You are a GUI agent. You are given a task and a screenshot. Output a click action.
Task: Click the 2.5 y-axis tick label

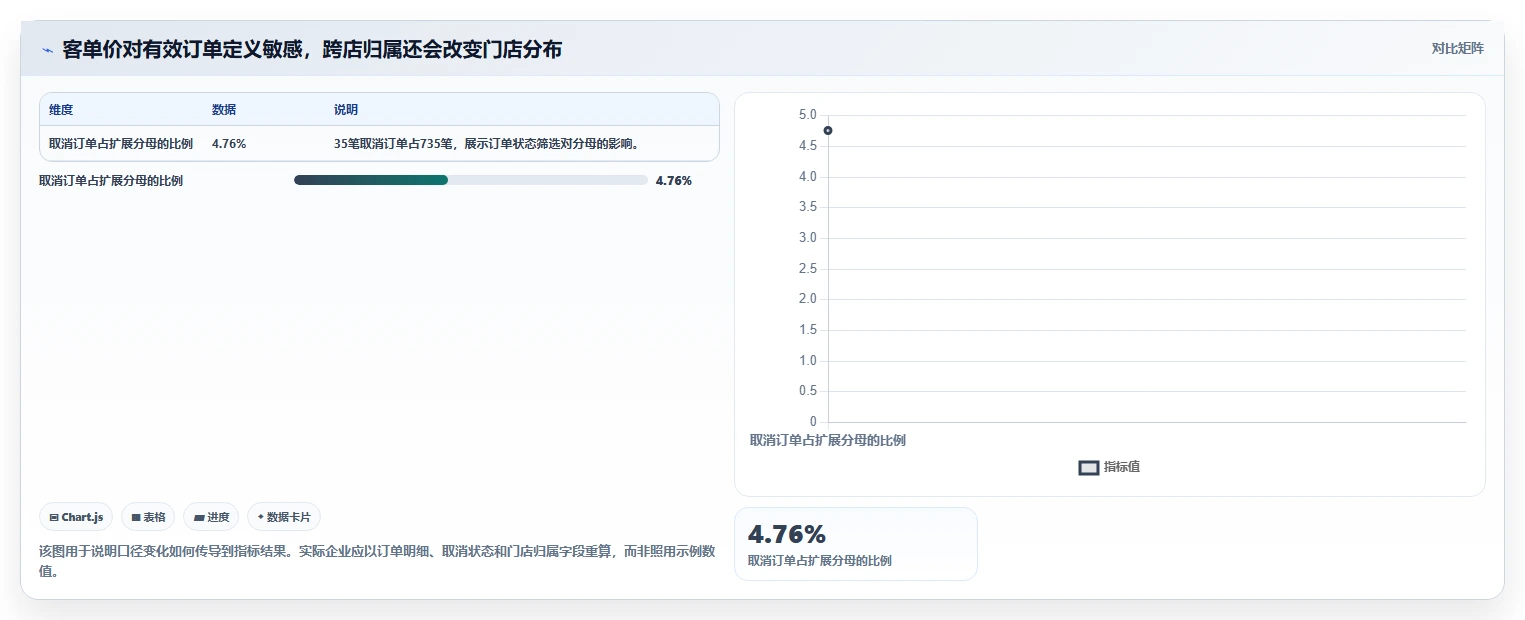click(808, 269)
